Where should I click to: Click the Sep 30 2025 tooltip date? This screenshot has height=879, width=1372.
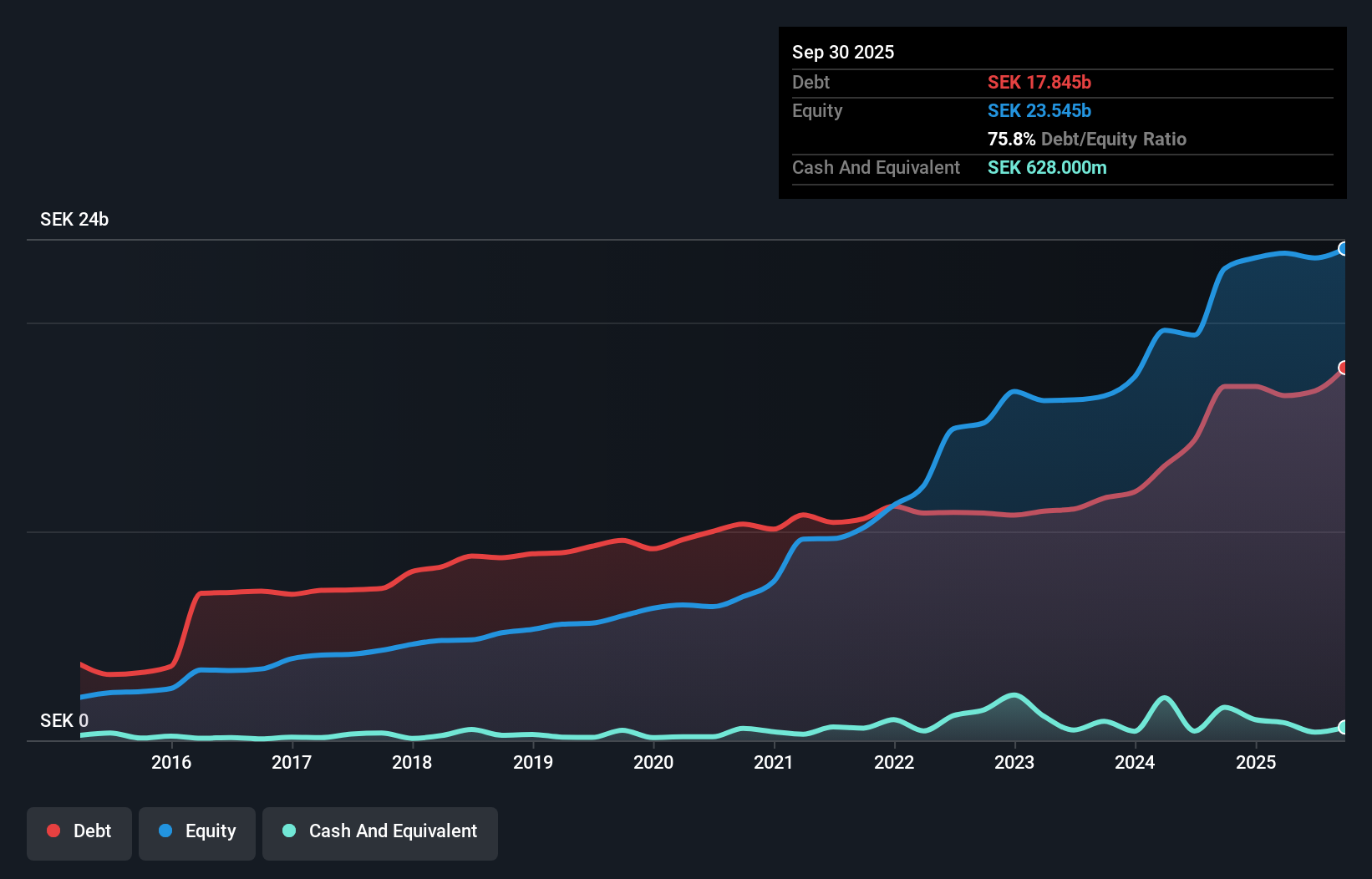click(x=843, y=52)
